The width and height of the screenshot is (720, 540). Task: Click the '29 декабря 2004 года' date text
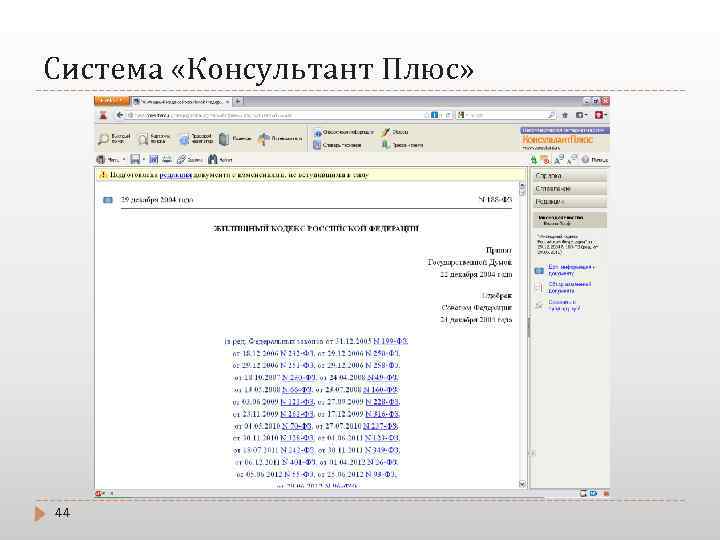(x=157, y=200)
